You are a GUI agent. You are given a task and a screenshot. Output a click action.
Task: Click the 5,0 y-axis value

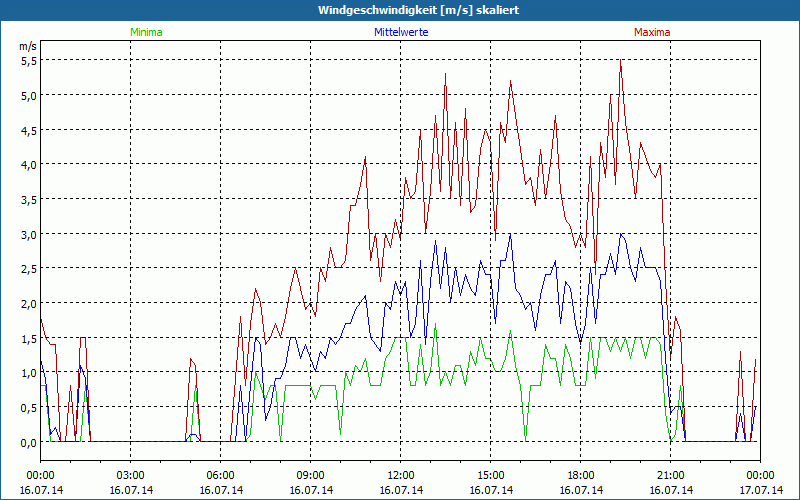click(29, 95)
